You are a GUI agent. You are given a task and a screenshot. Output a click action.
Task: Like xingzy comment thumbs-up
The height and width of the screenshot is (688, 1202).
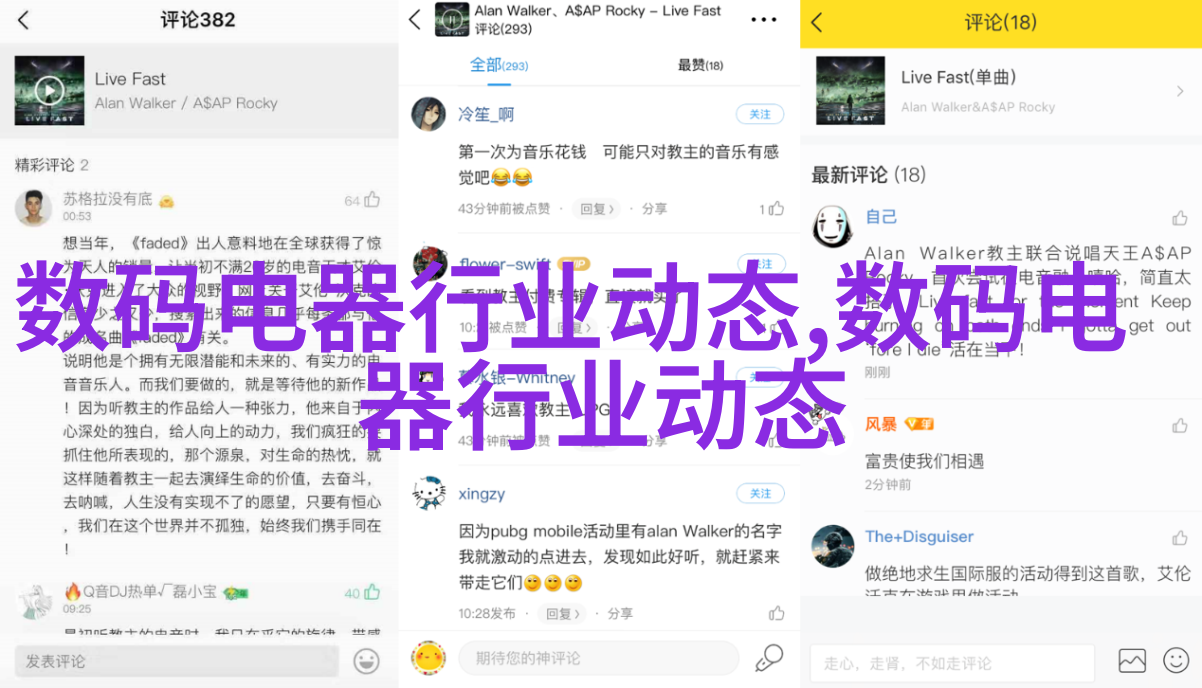[x=777, y=613]
